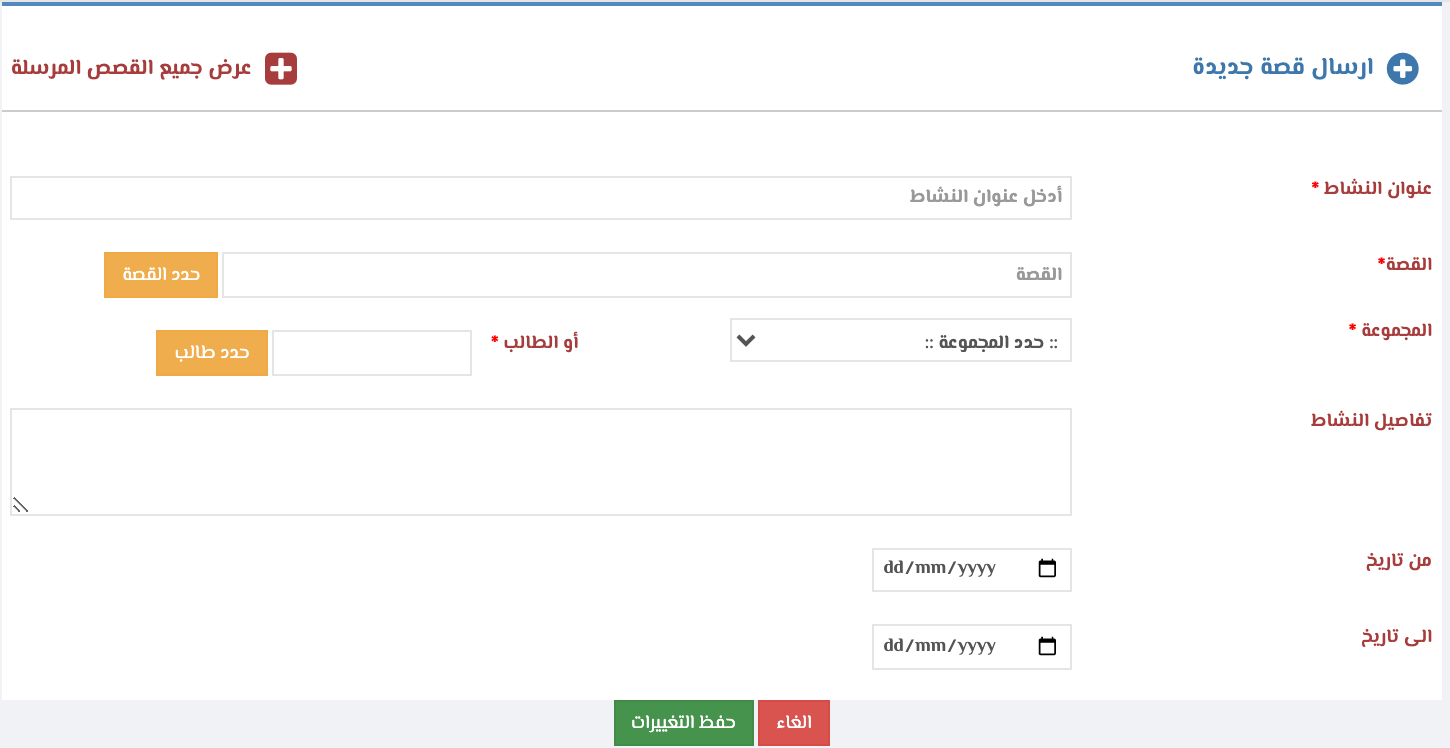Focus the عنوان النشاط text input
The image size is (1450, 748).
(x=540, y=197)
